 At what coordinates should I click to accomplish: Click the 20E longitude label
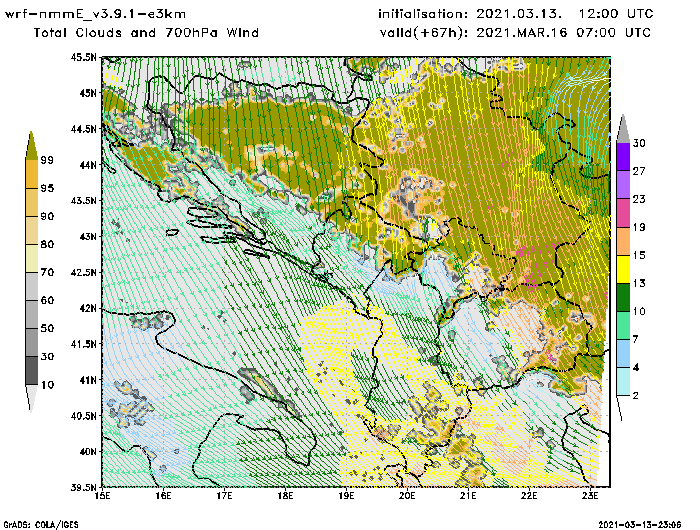pyautogui.click(x=407, y=496)
